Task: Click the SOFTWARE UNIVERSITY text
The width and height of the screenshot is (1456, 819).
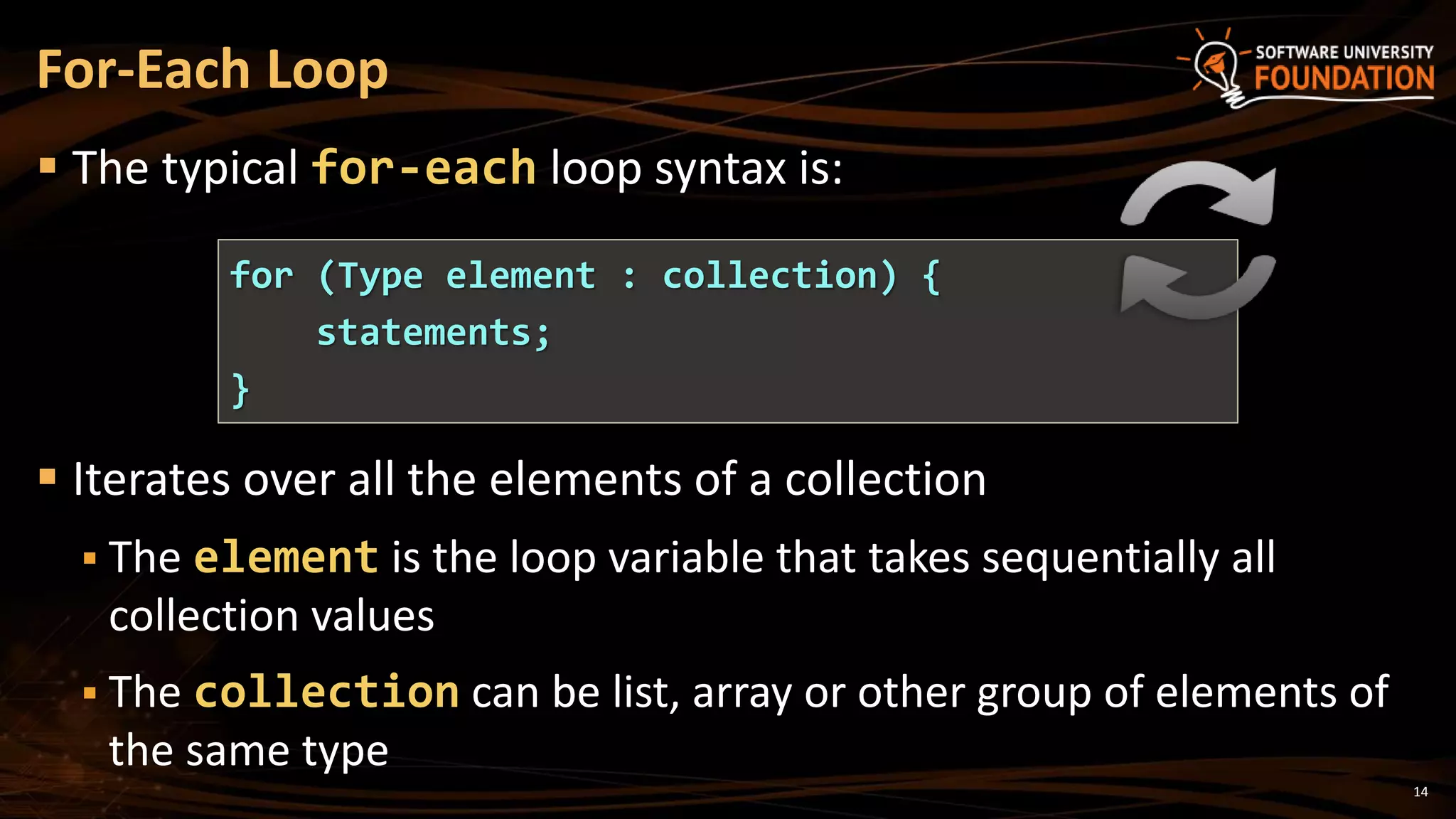Action: pos(1344,52)
